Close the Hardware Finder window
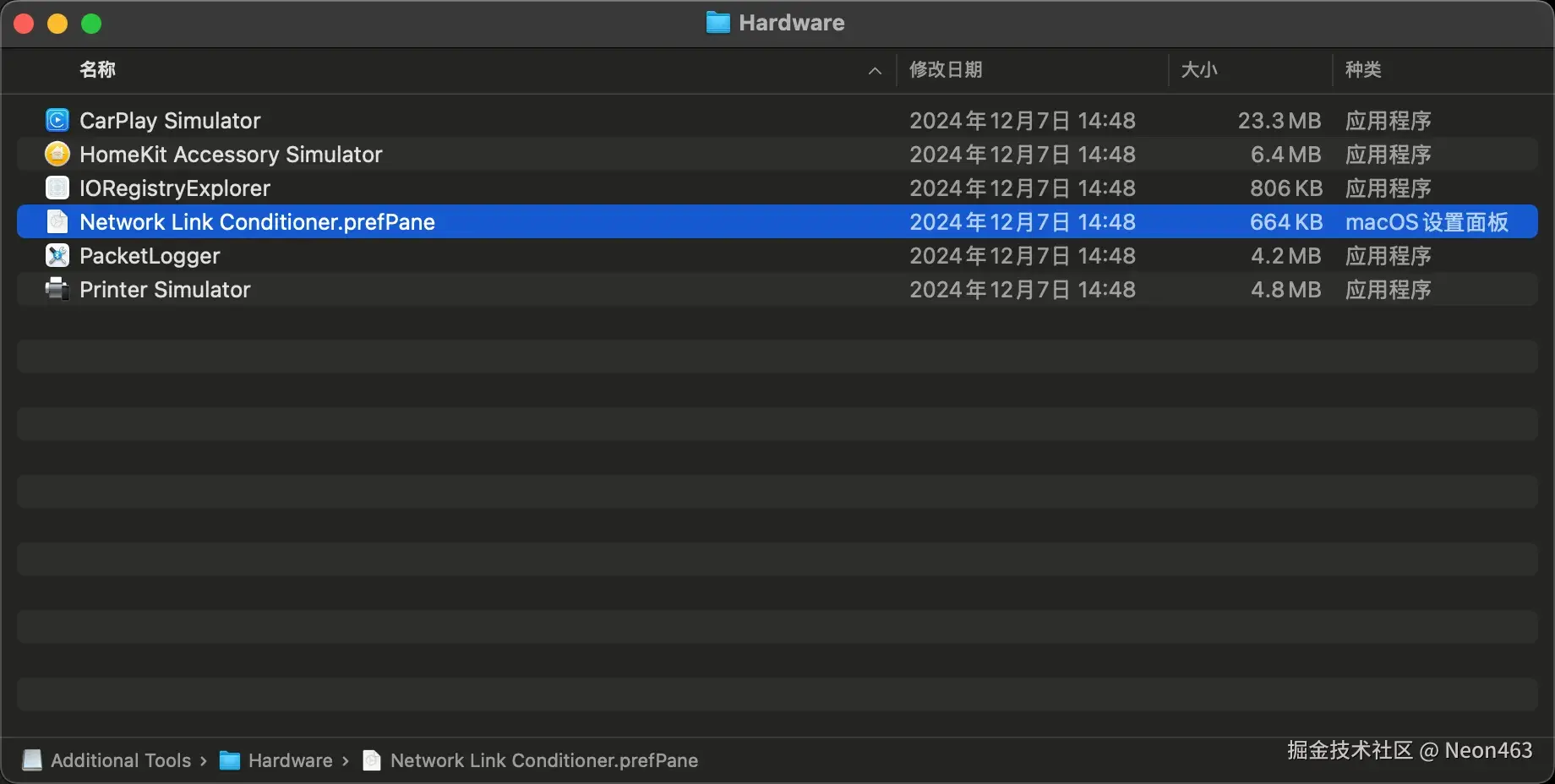This screenshot has width=1555, height=784. [24, 24]
